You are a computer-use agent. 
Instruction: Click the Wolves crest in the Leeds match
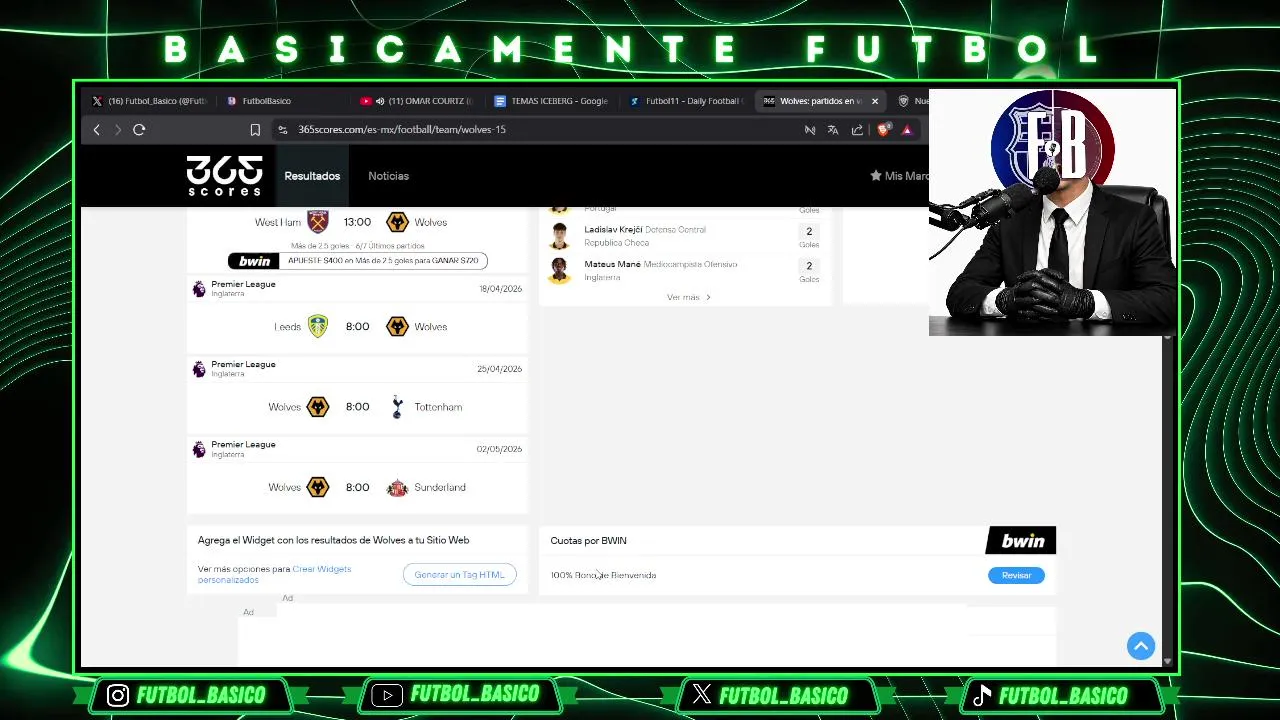397,327
